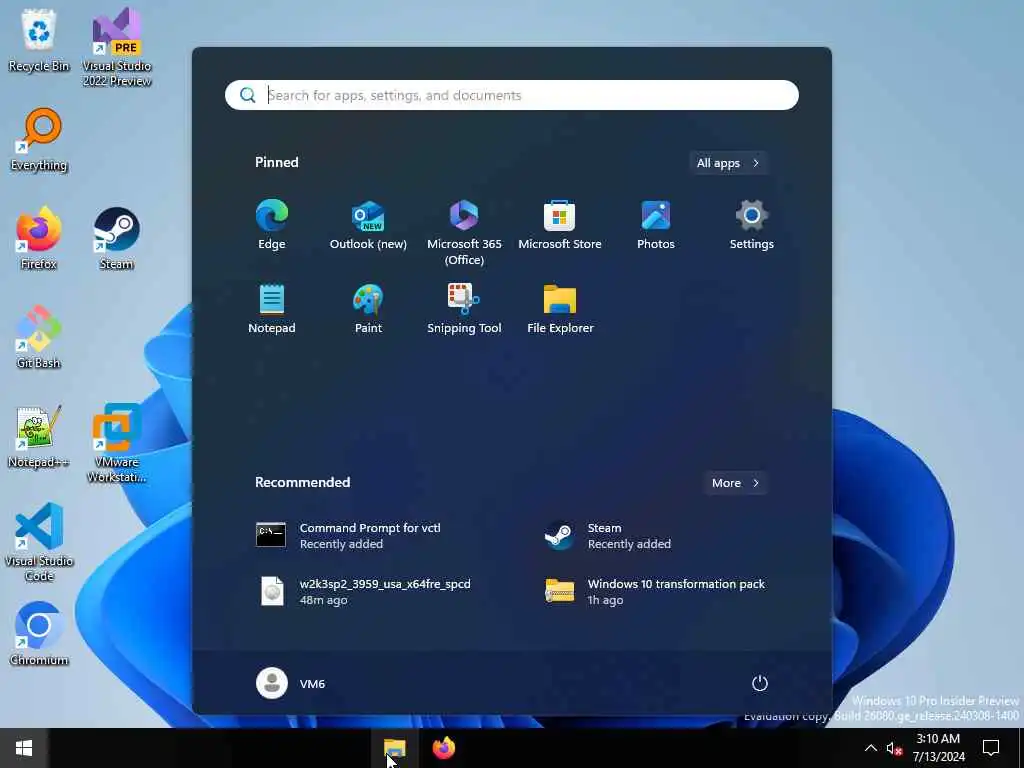Select Firefox desktop shortcut
Image resolution: width=1024 pixels, height=768 pixels.
coord(39,238)
